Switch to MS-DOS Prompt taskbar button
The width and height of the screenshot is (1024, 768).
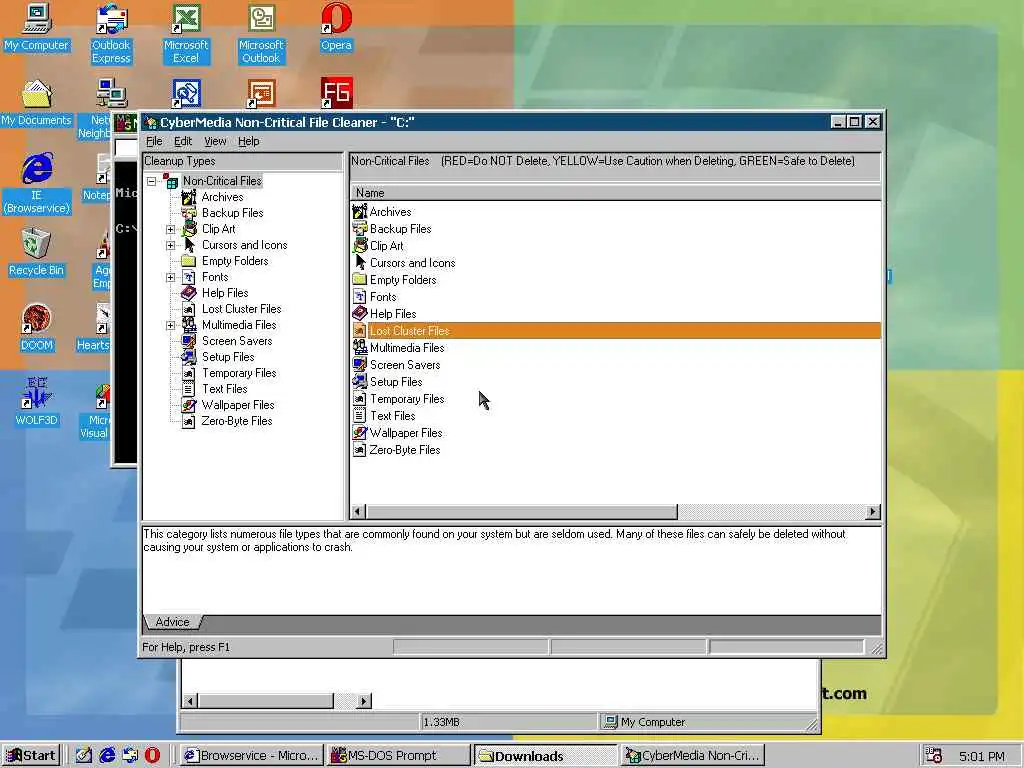398,756
